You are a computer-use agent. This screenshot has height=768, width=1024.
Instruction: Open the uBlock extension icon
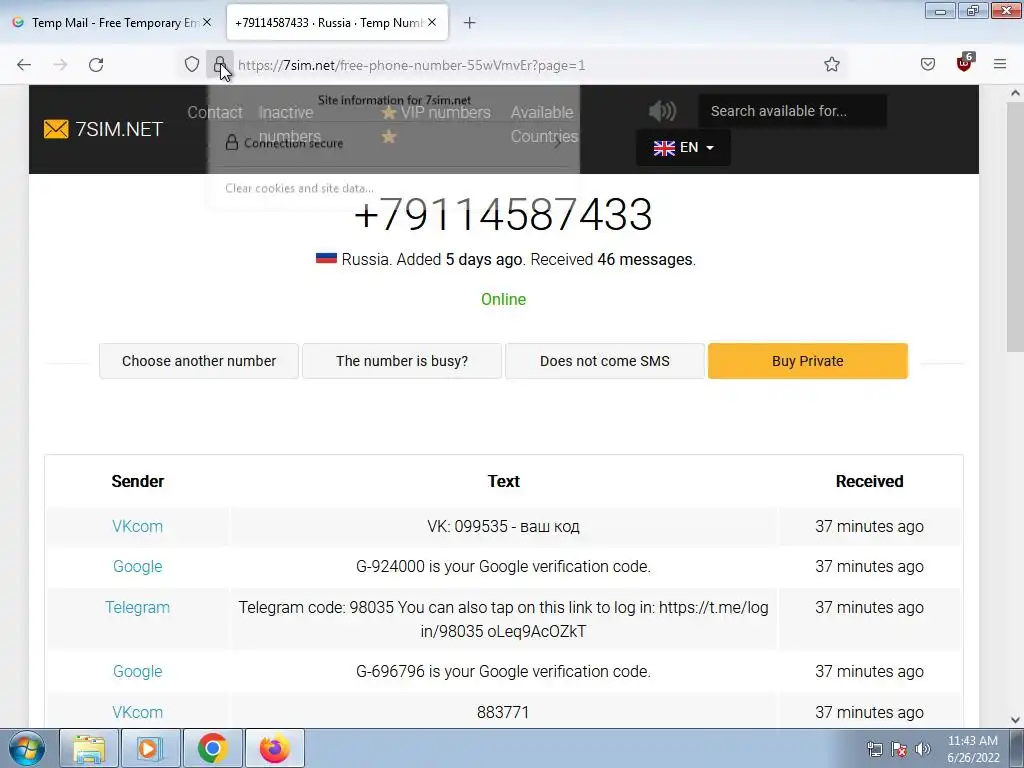tap(965, 63)
